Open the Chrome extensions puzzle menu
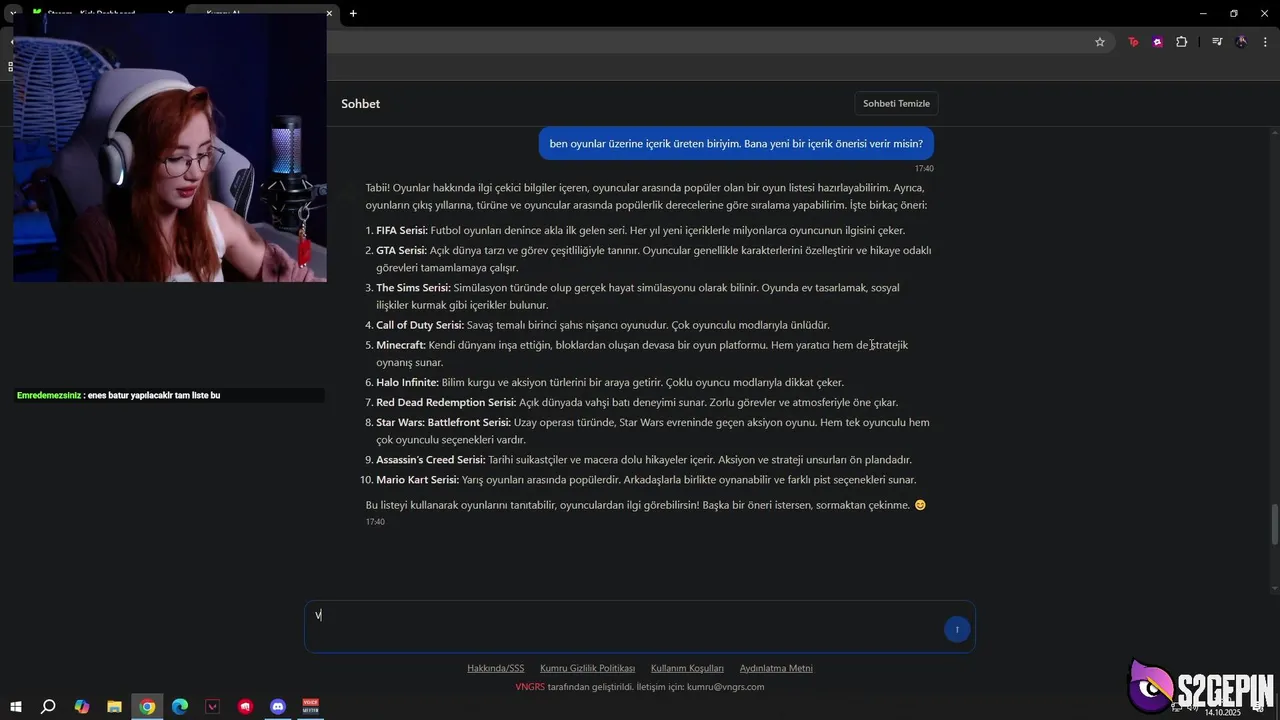Viewport: 1280px width, 720px height. 1182,42
